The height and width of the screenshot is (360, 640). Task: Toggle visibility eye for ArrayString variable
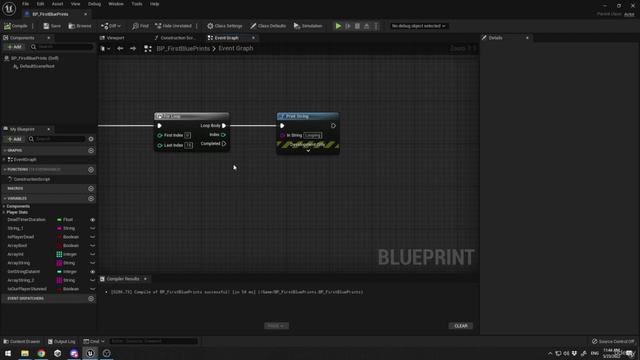pyautogui.click(x=92, y=263)
